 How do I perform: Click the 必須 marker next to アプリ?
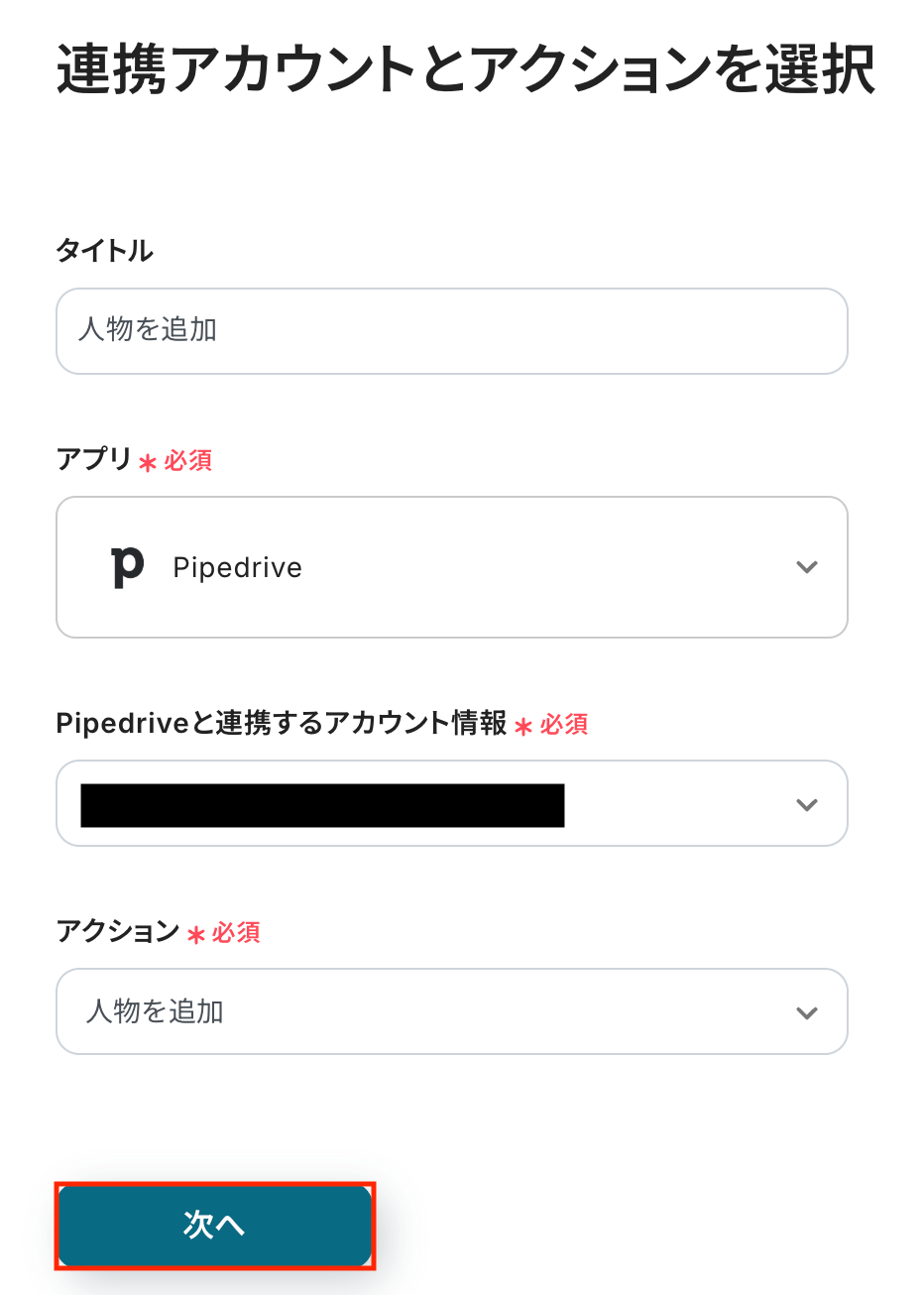188,460
